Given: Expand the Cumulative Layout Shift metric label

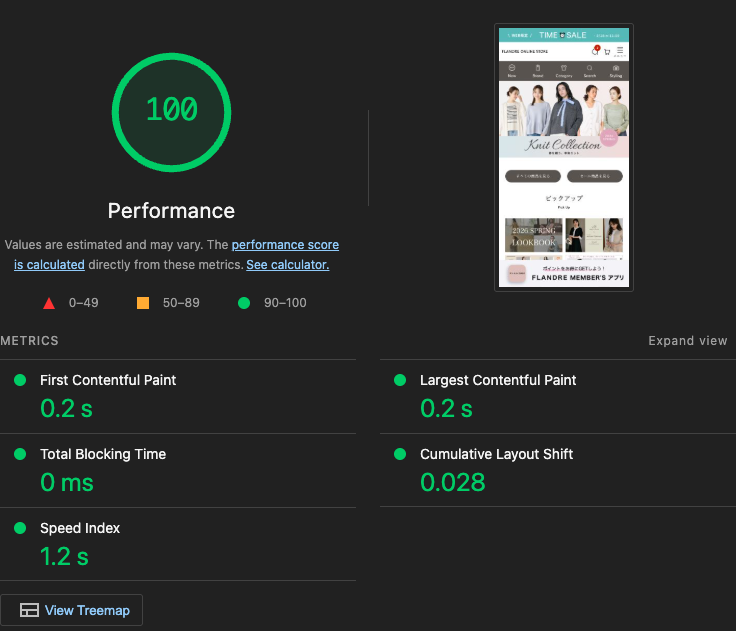Looking at the screenshot, I should click(x=496, y=454).
